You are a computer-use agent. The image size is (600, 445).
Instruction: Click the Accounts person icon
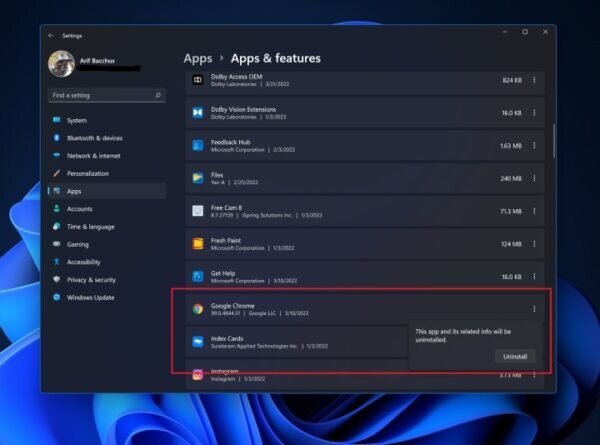(57, 209)
